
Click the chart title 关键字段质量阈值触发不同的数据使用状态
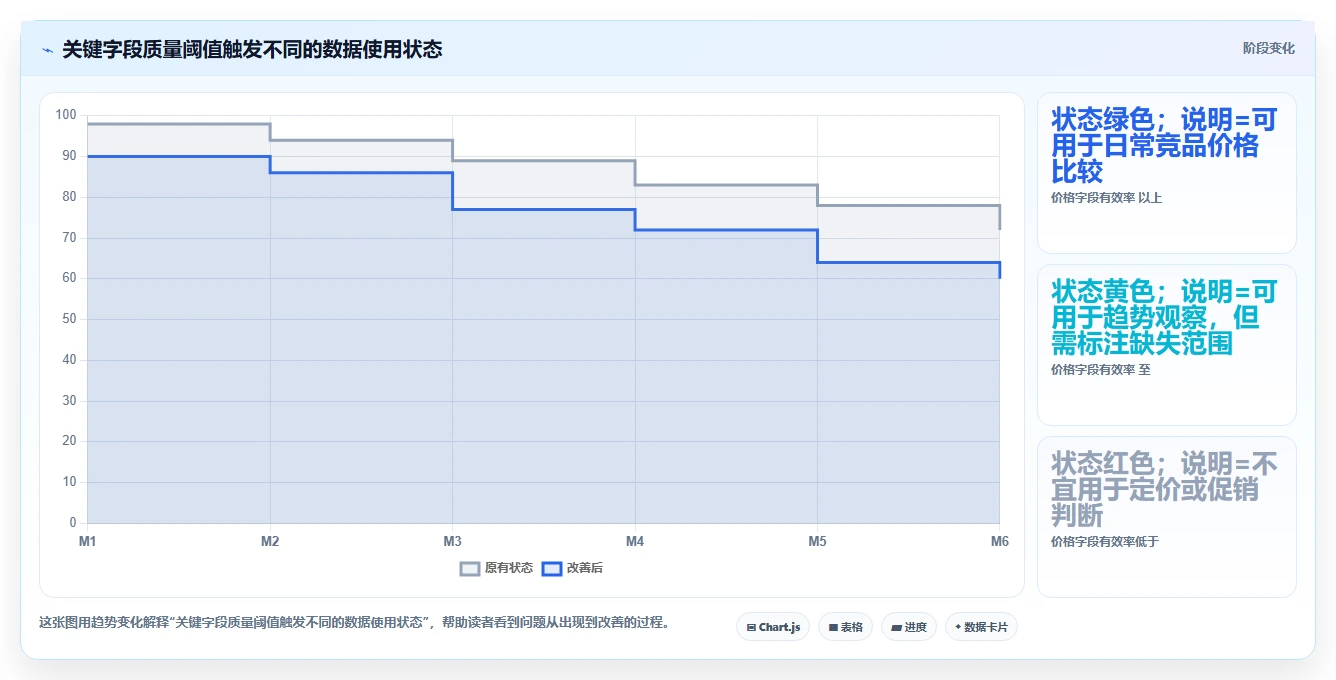[x=252, y=49]
